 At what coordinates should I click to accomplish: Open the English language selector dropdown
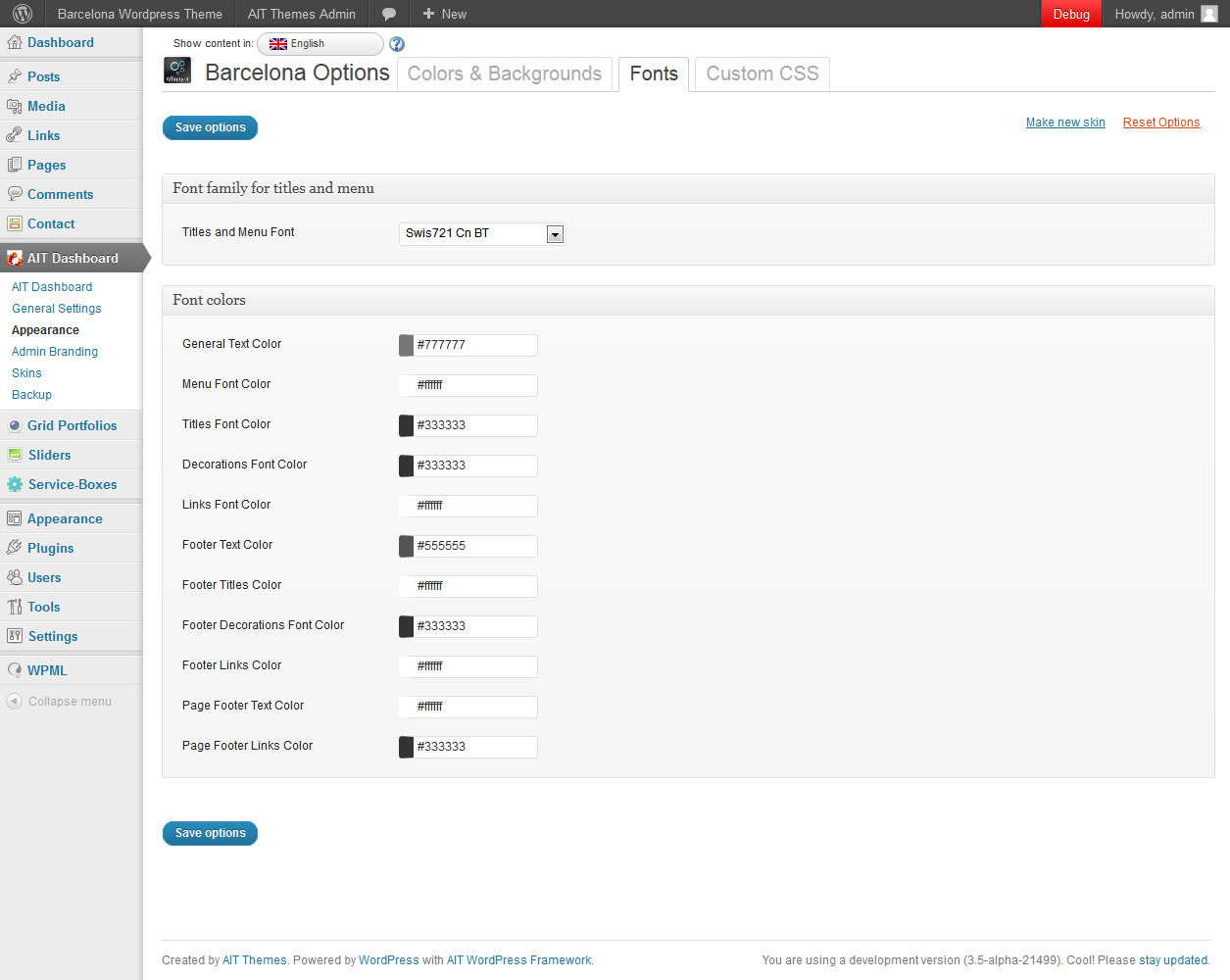tap(320, 44)
